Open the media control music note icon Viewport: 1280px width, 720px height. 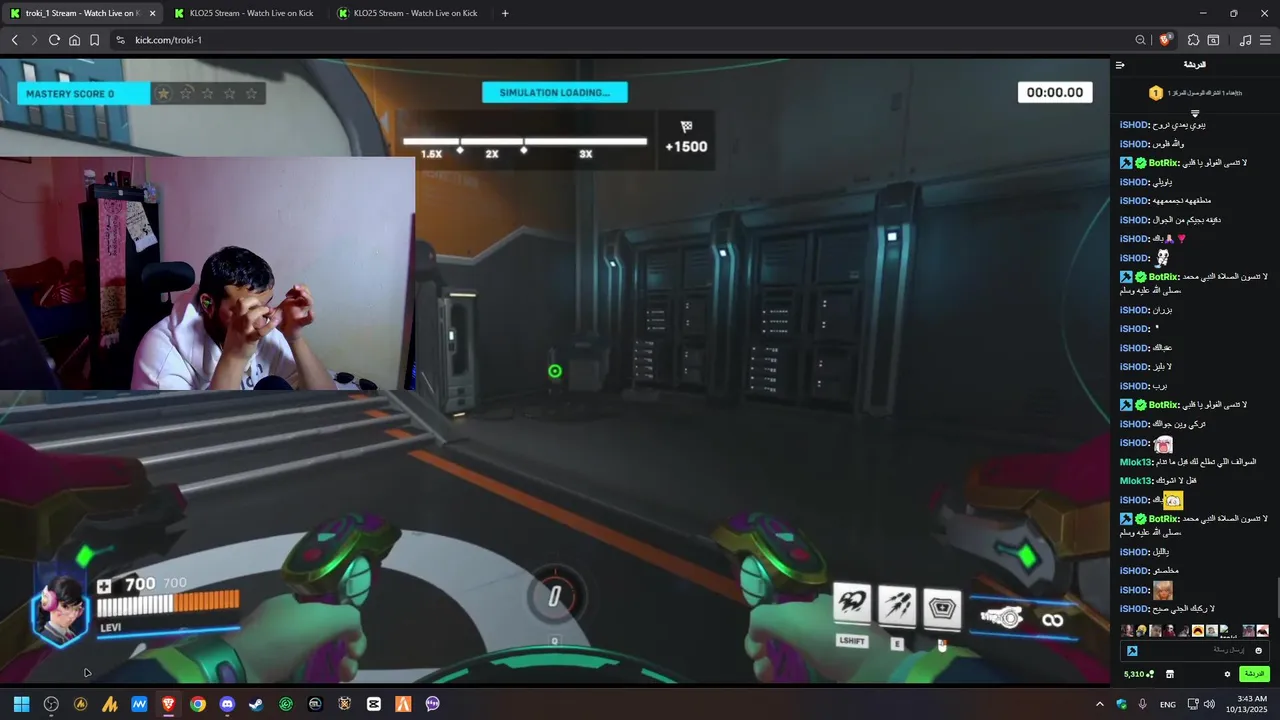coord(1245,40)
